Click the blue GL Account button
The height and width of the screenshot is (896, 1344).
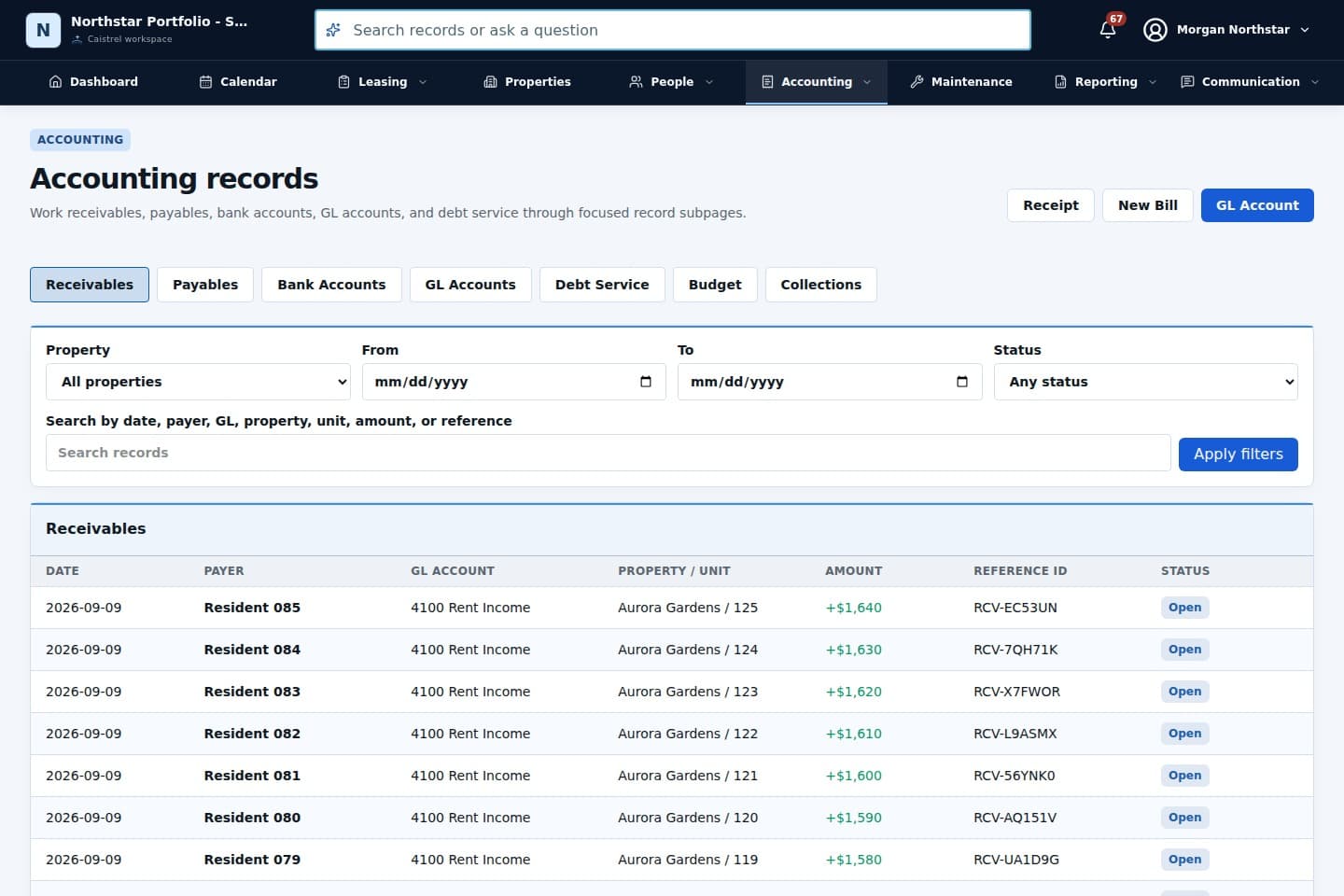click(1257, 205)
